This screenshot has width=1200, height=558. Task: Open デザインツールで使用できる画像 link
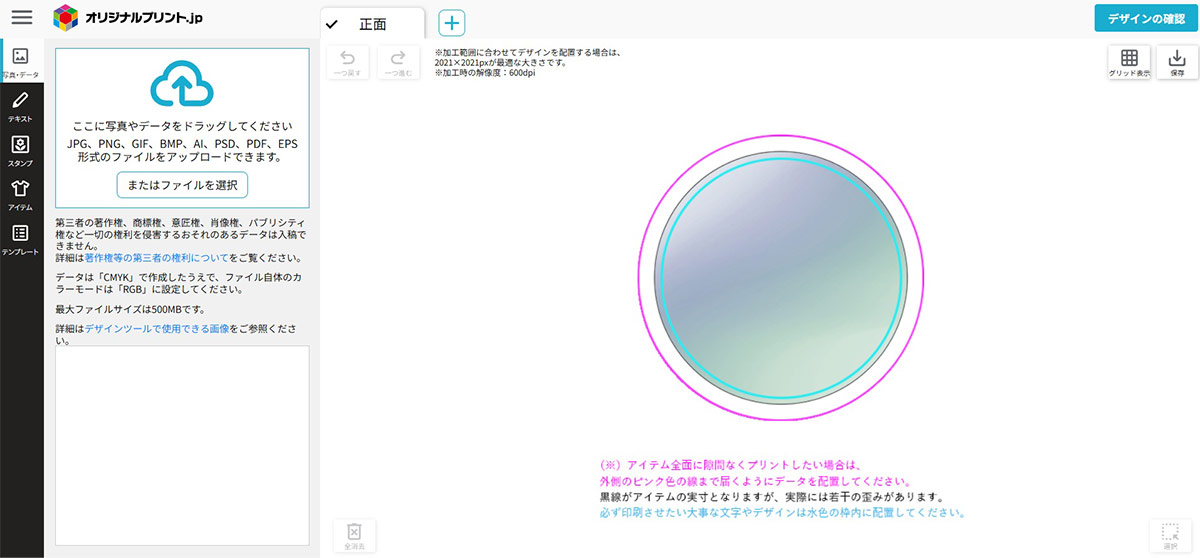tap(157, 328)
